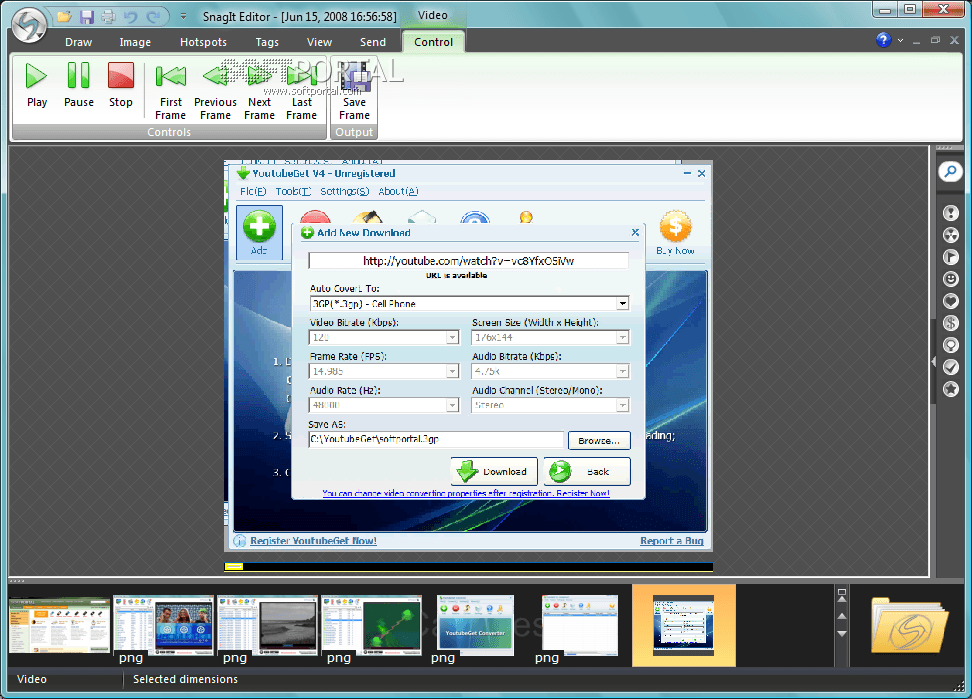
Task: Apply the pennant flag icon
Action: coord(950,257)
